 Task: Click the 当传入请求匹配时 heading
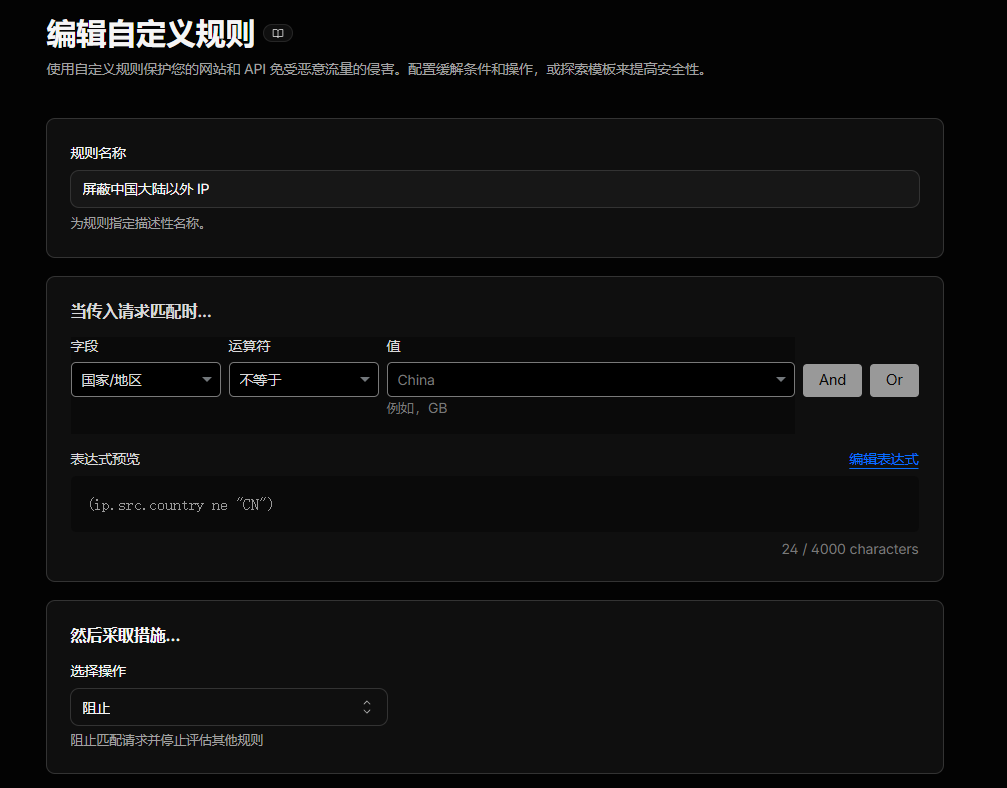[x=141, y=311]
